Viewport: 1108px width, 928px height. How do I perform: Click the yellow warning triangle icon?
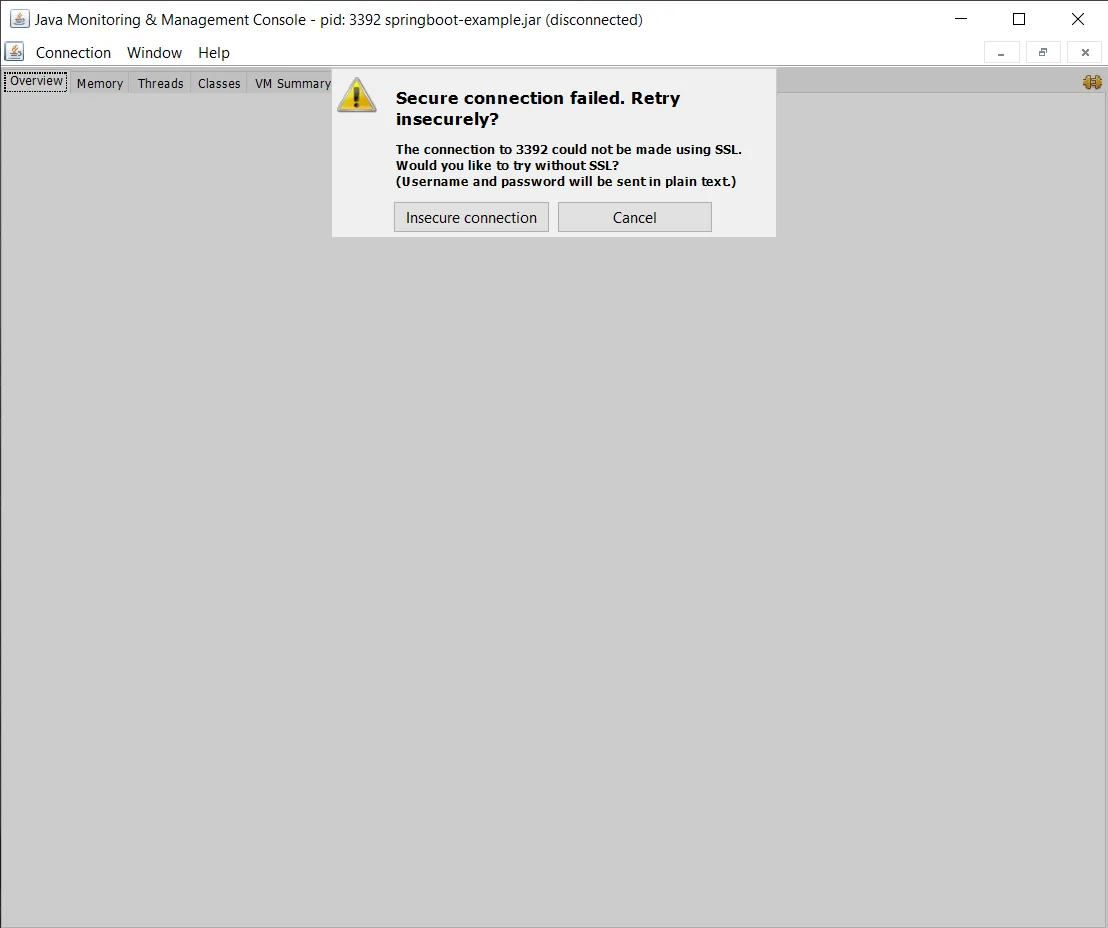point(357,95)
